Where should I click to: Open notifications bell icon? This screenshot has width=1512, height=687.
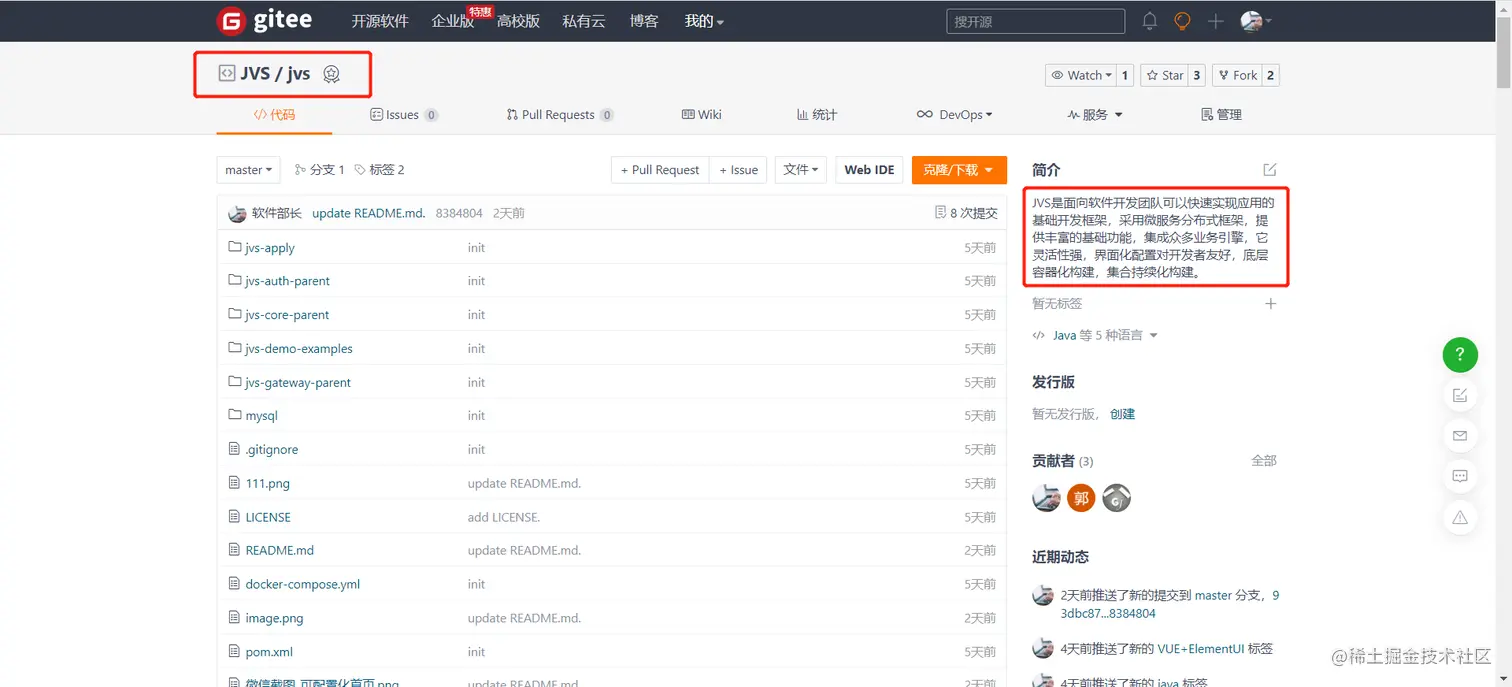point(1150,21)
